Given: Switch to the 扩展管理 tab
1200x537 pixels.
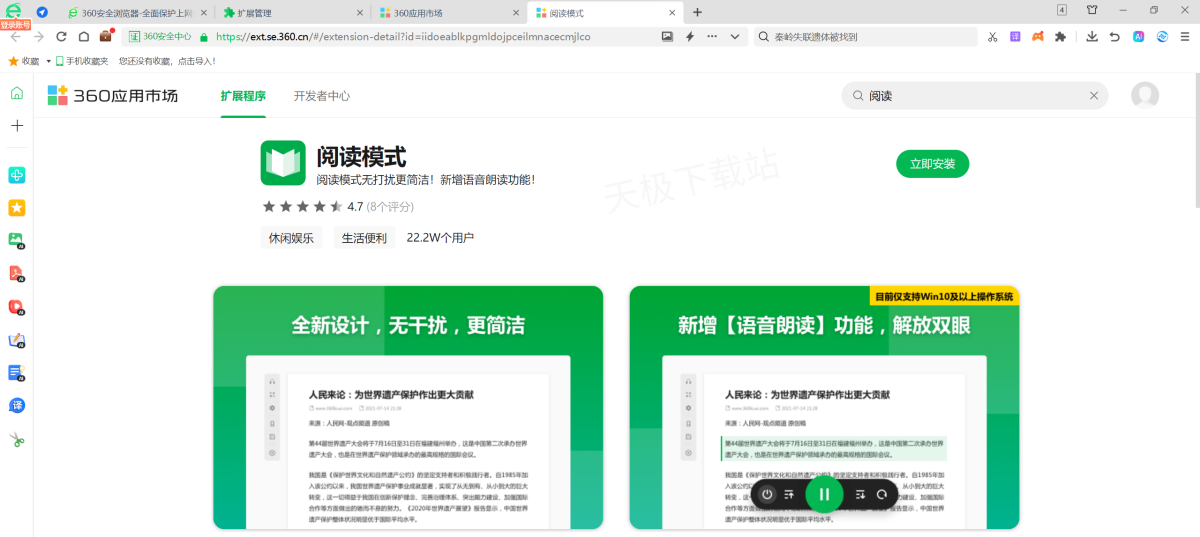Looking at the screenshot, I should [x=289, y=12].
